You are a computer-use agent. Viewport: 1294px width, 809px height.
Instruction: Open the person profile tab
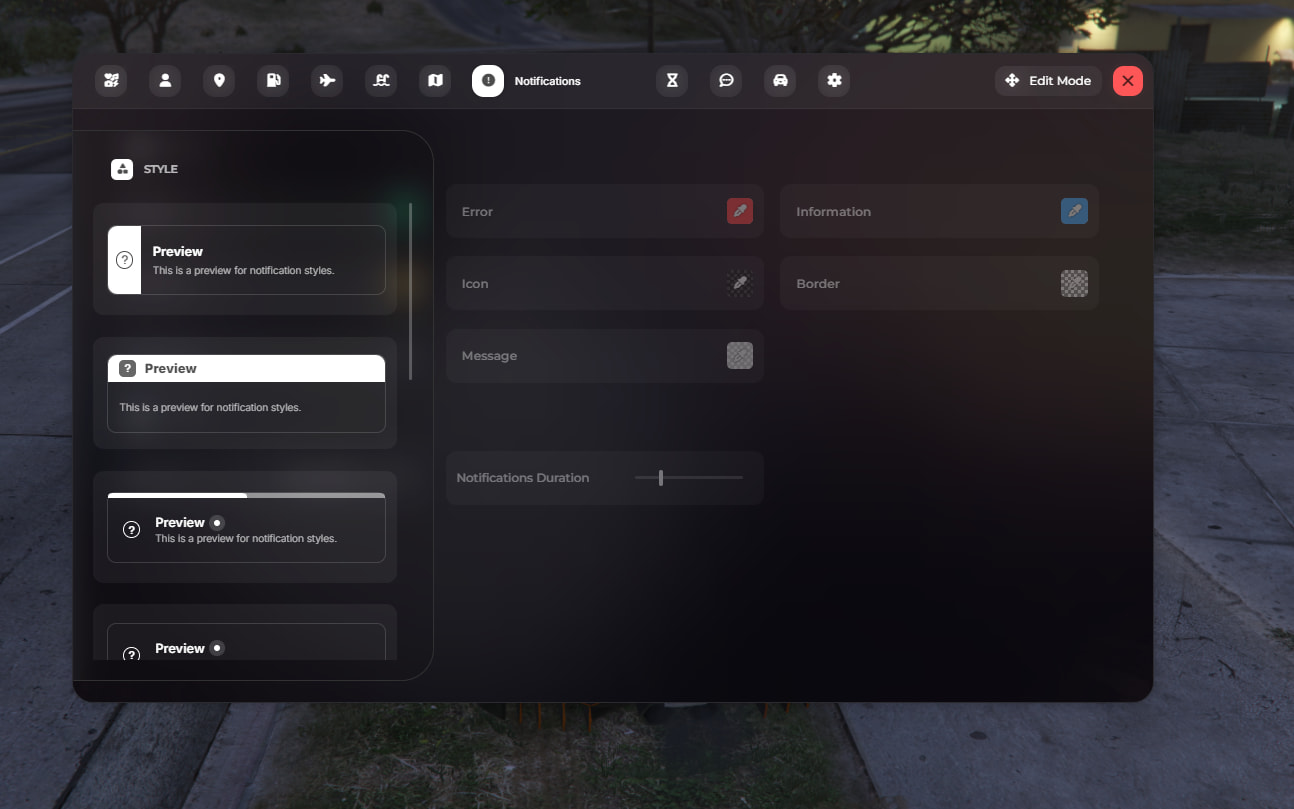point(165,81)
